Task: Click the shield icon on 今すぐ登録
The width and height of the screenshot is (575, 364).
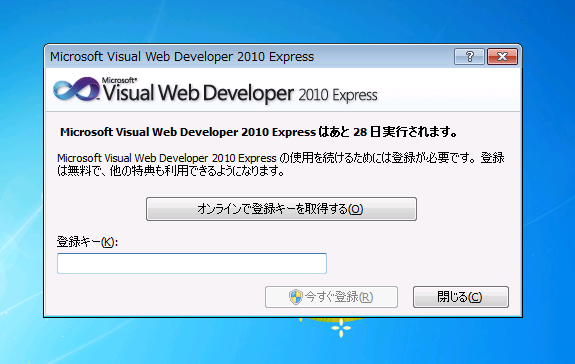Action: (x=295, y=297)
